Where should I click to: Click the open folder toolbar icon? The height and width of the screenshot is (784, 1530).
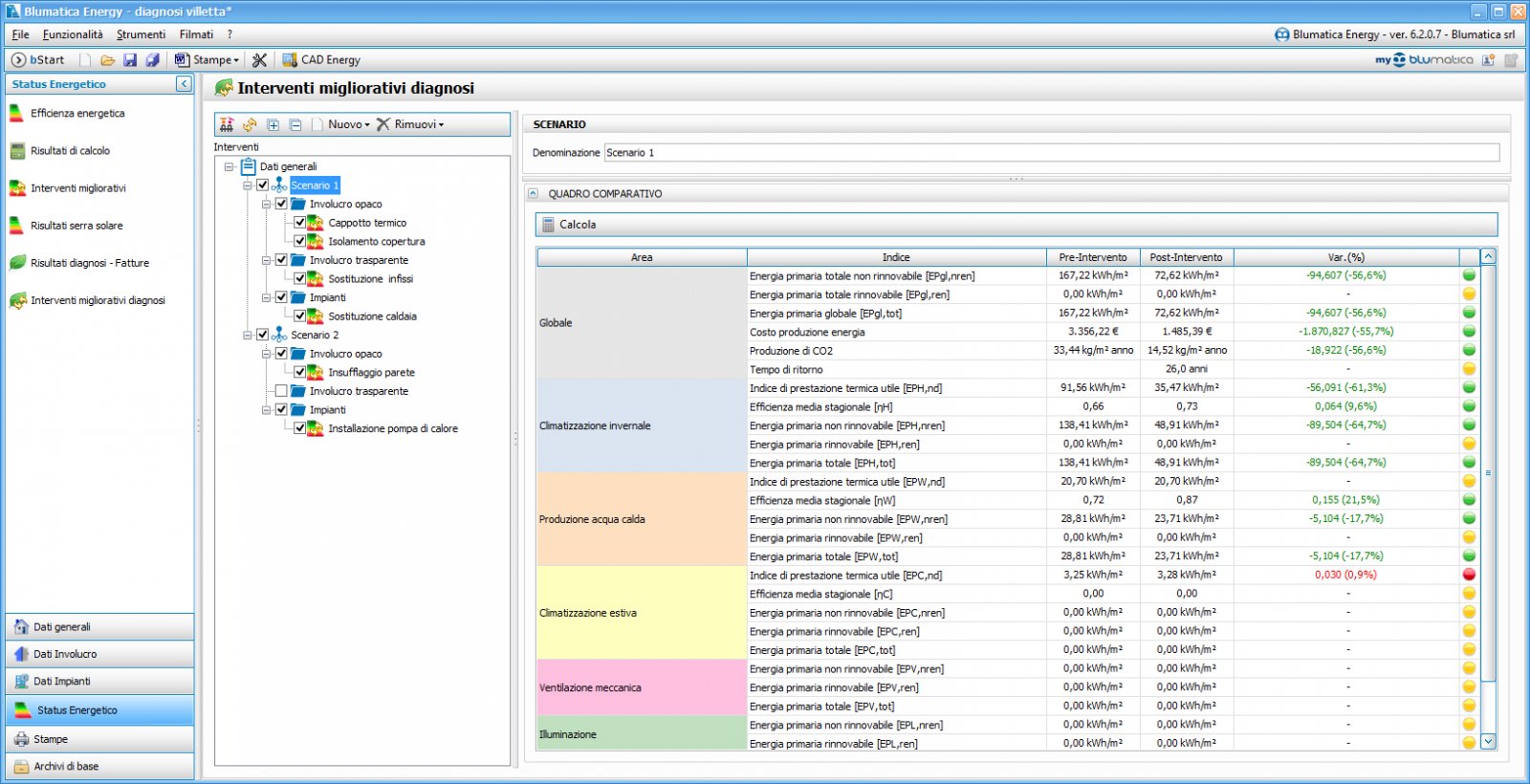click(108, 60)
